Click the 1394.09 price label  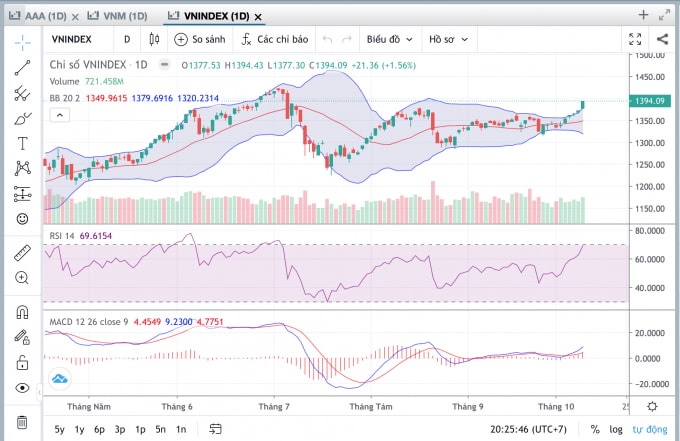650,101
